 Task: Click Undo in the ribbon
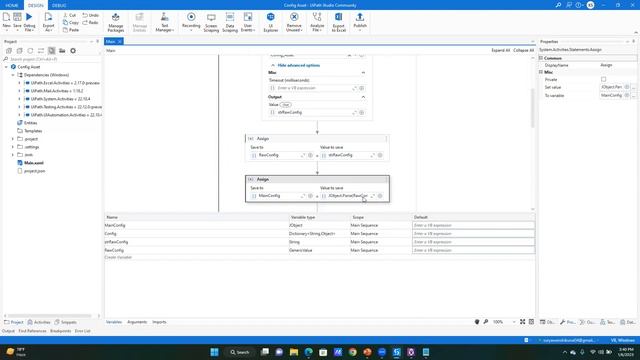(91, 15)
